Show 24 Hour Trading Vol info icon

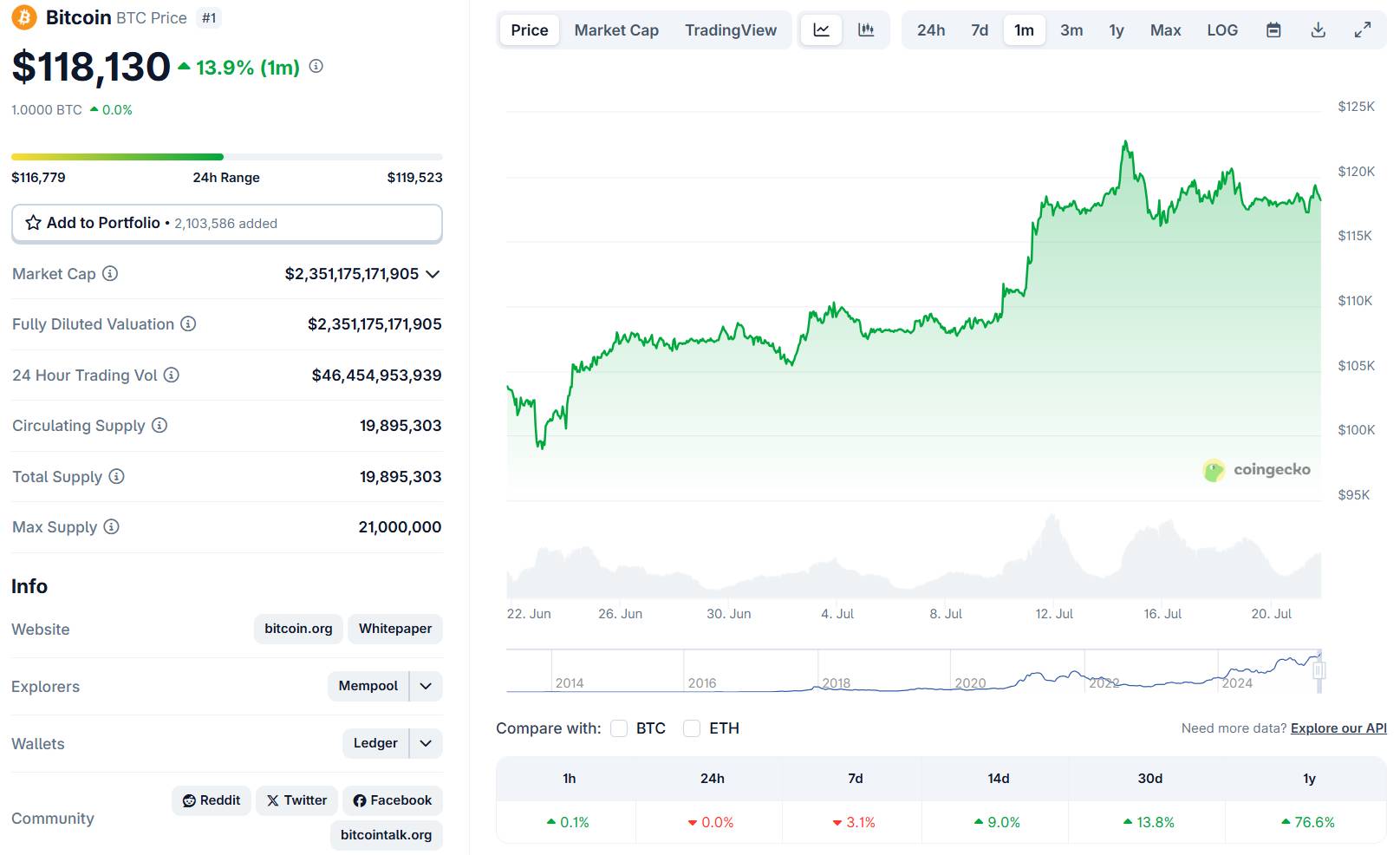(x=172, y=375)
